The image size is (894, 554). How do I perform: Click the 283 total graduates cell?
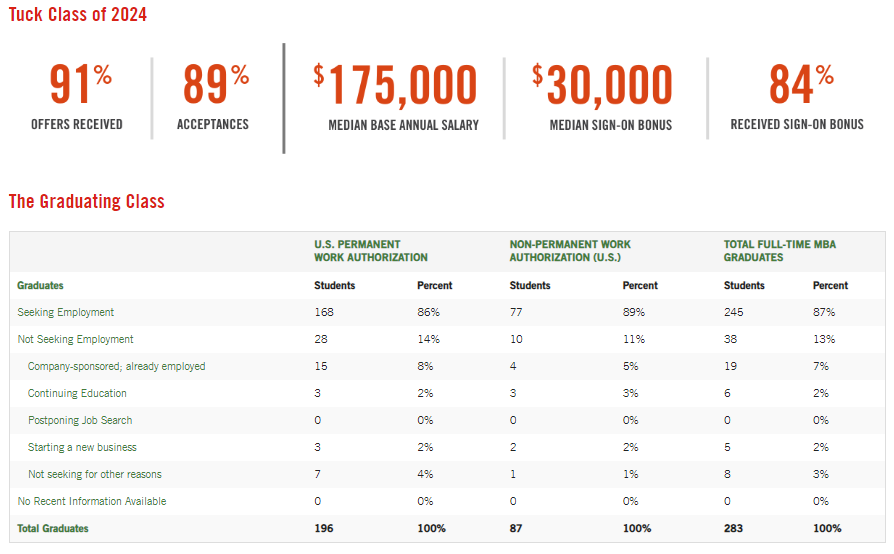736,528
